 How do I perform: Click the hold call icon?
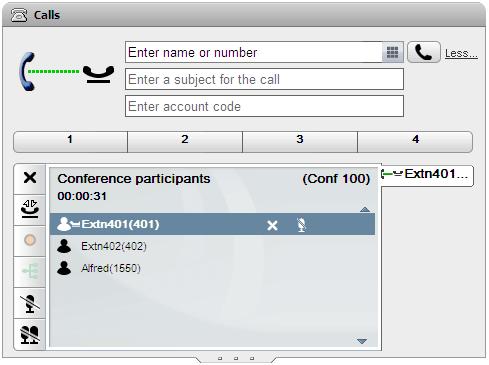[x=30, y=209]
